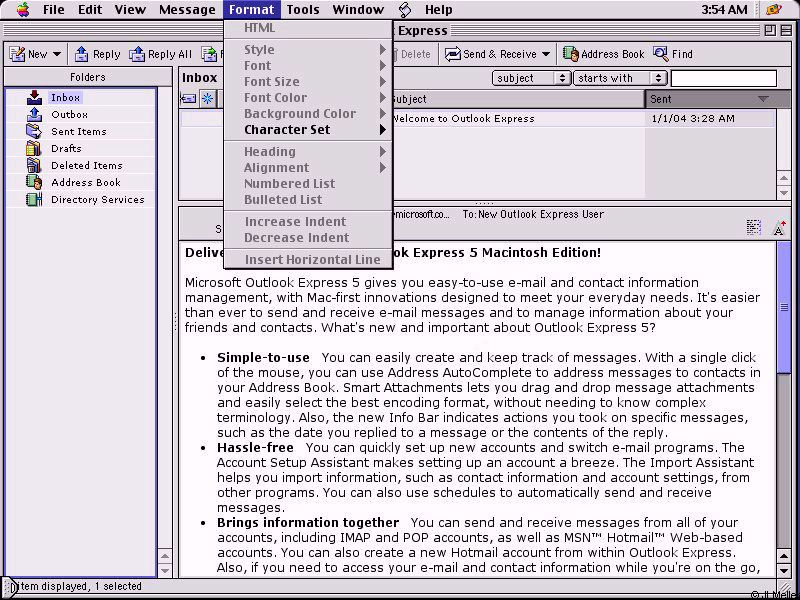Screen dimensions: 800x600
Task: Open Address Book from the toolbar
Action: tap(604, 54)
